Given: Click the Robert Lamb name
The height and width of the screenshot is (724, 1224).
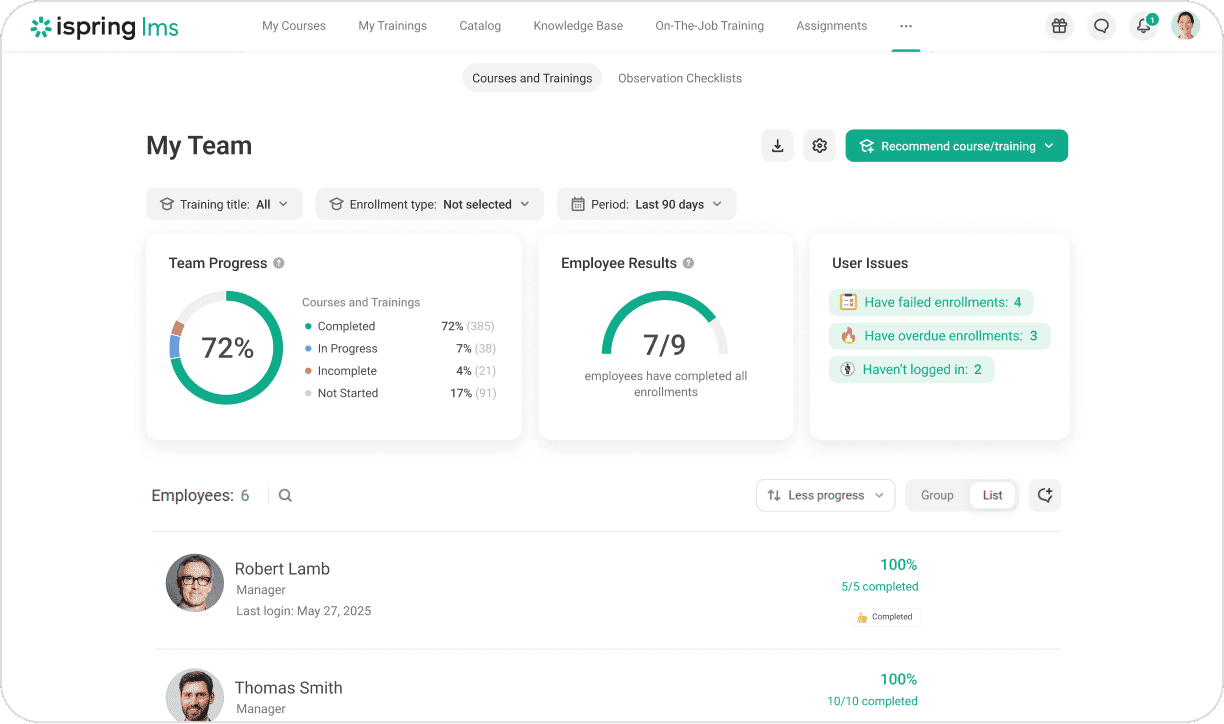Looking at the screenshot, I should click(282, 569).
